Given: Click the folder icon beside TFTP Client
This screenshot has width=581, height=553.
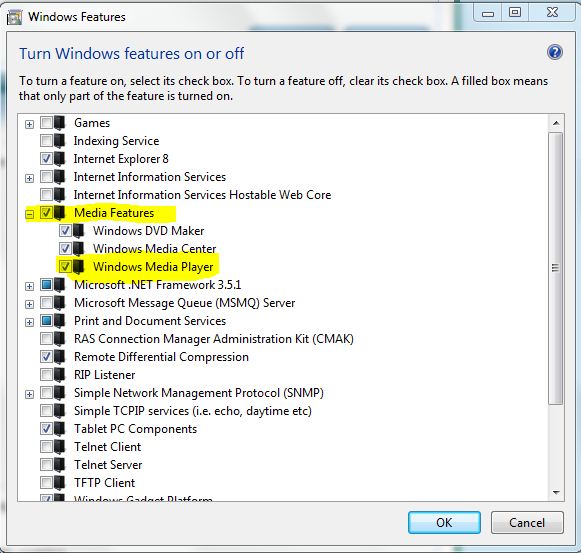Looking at the screenshot, I should (60, 483).
